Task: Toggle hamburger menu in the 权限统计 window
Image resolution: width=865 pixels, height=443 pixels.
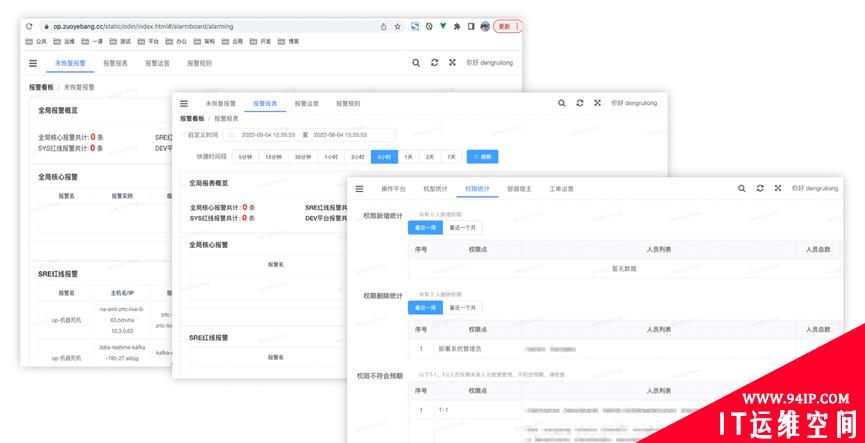Action: (360, 189)
